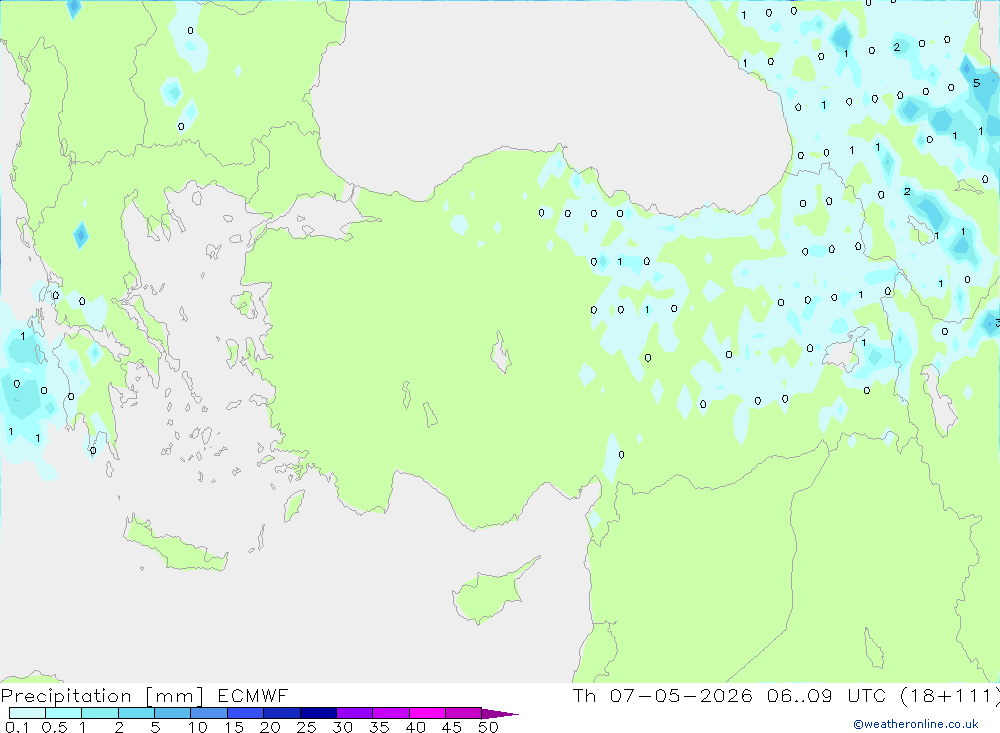This screenshot has height=733, width=1000.
Task: Open the weatheronline.co.uk copyright link
Action: click(916, 723)
